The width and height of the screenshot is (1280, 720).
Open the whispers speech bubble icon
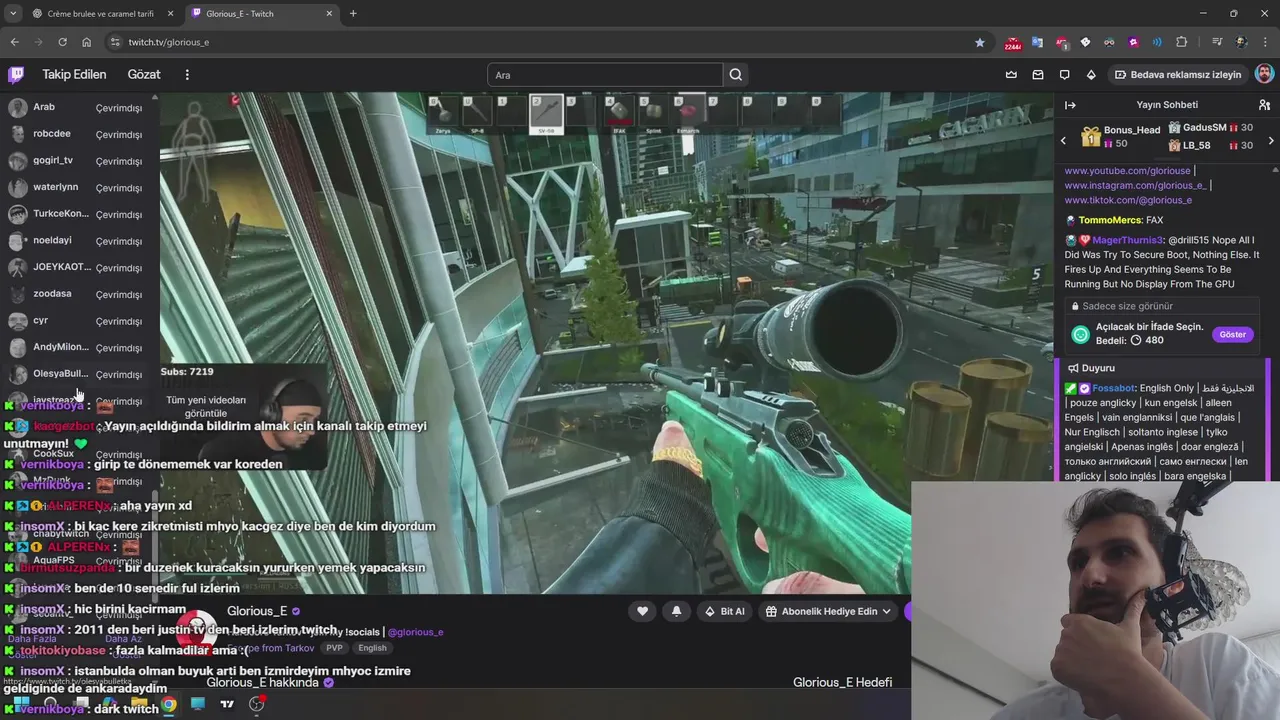coord(1064,75)
